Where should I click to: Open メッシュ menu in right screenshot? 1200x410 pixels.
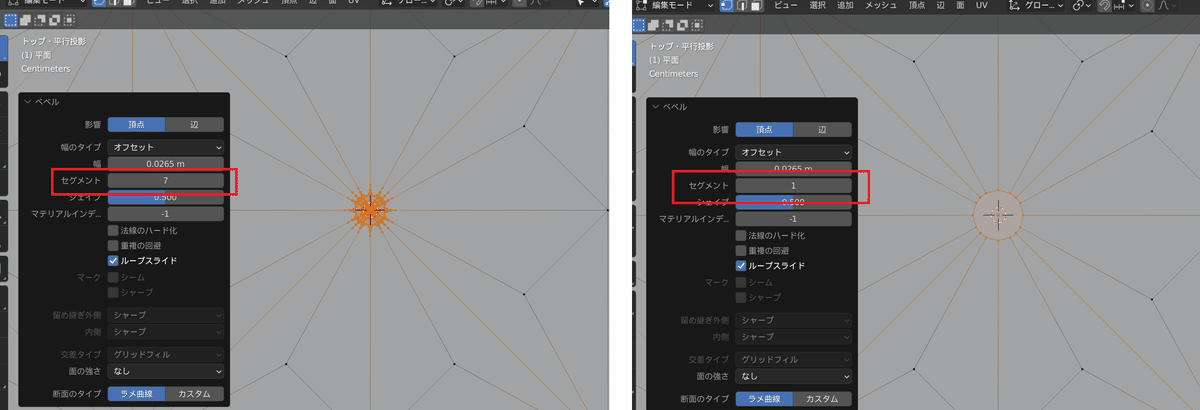tap(880, 6)
